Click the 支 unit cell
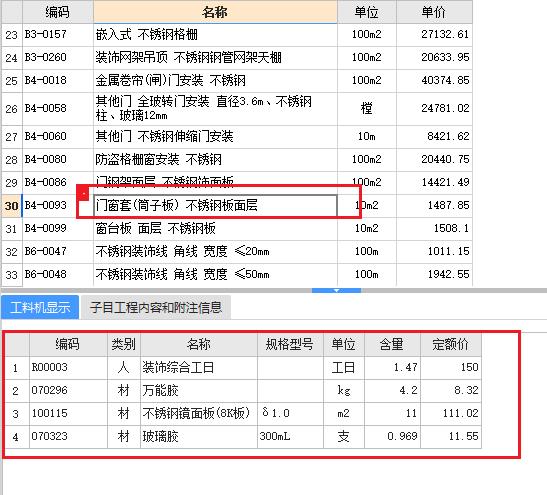547x495 pixels. coord(344,436)
